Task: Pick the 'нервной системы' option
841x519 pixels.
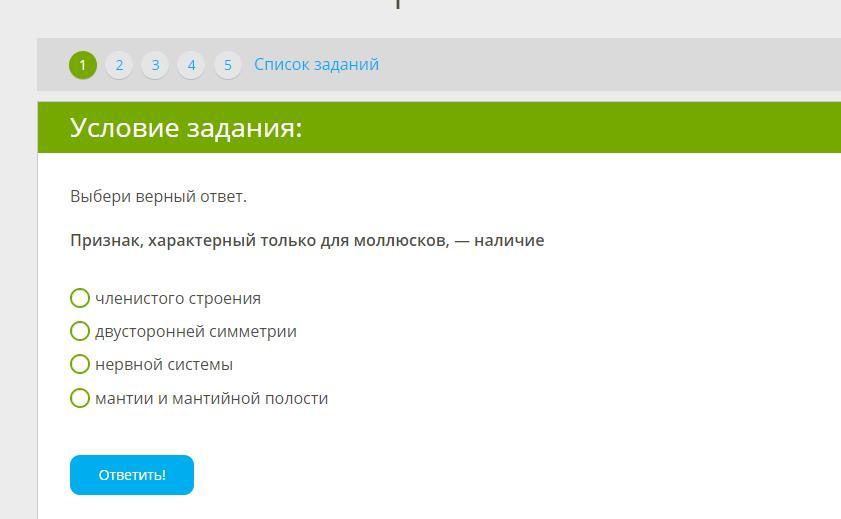Action: 80,364
